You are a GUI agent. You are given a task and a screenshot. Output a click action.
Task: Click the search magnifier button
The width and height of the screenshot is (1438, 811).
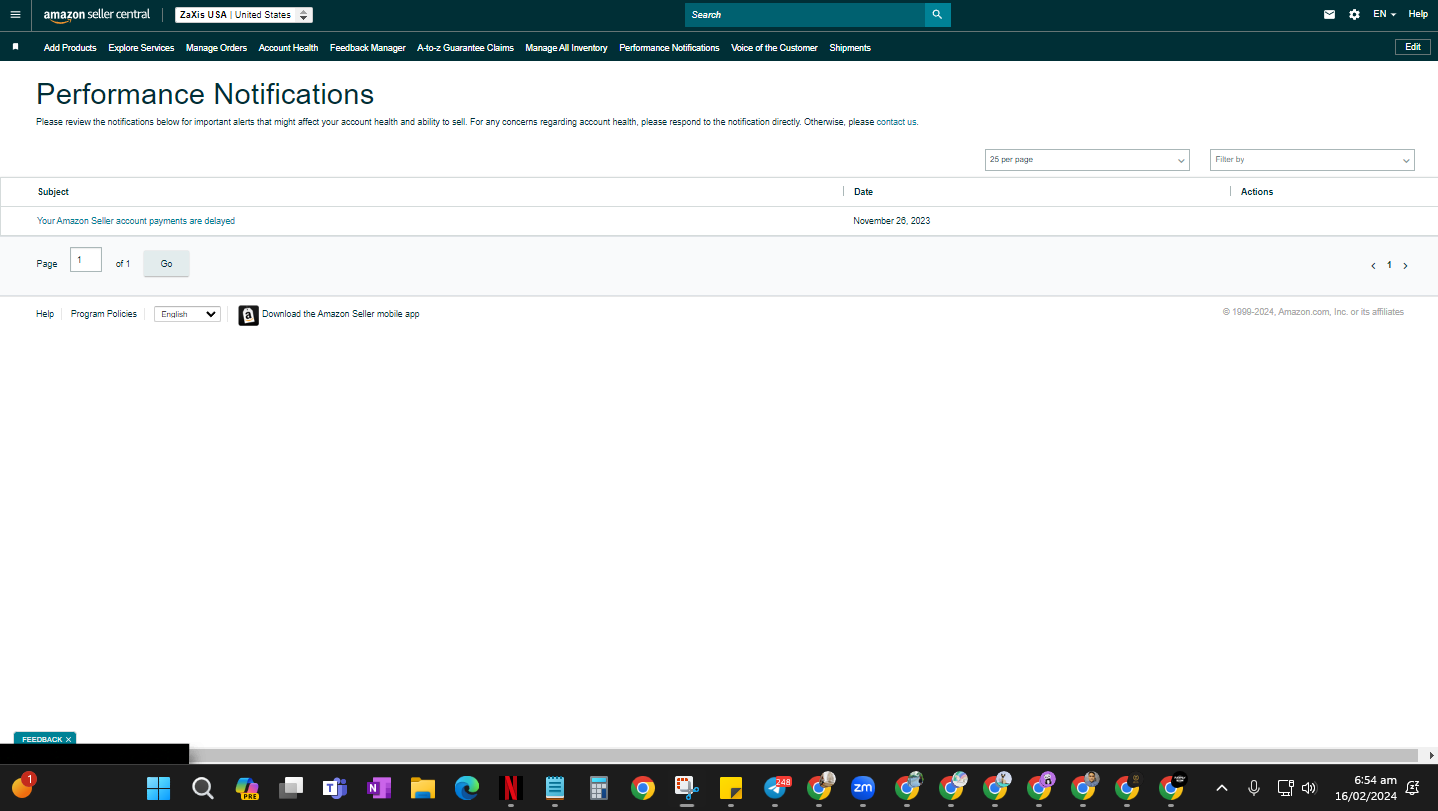pyautogui.click(x=937, y=15)
